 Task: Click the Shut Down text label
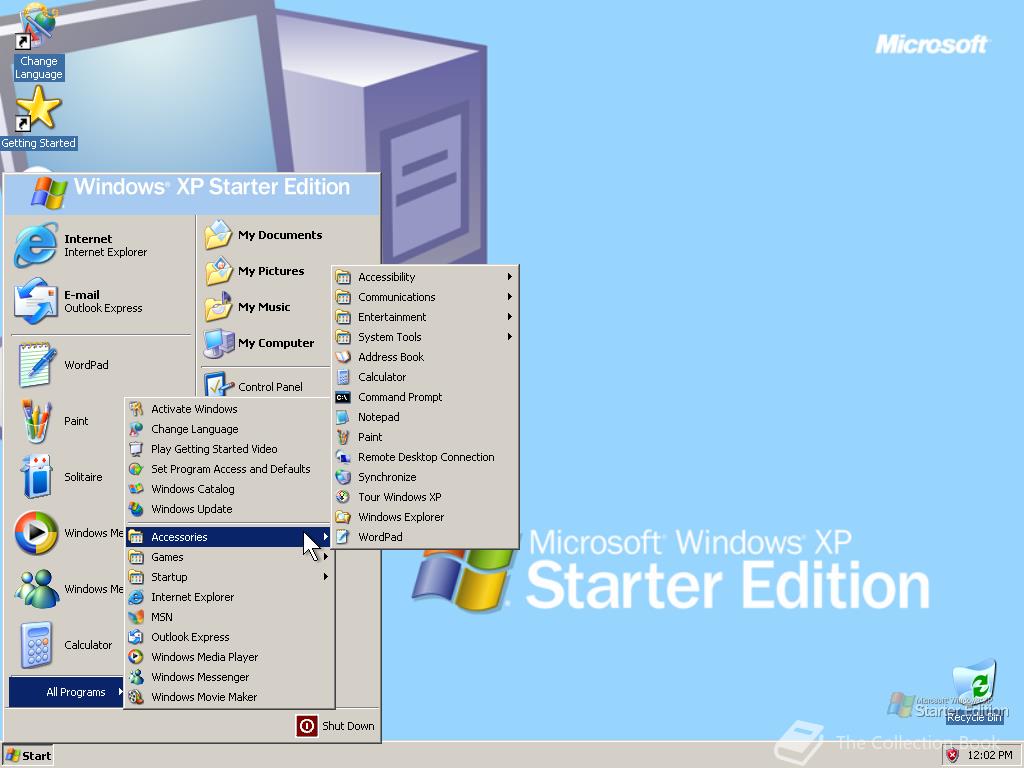click(x=348, y=726)
